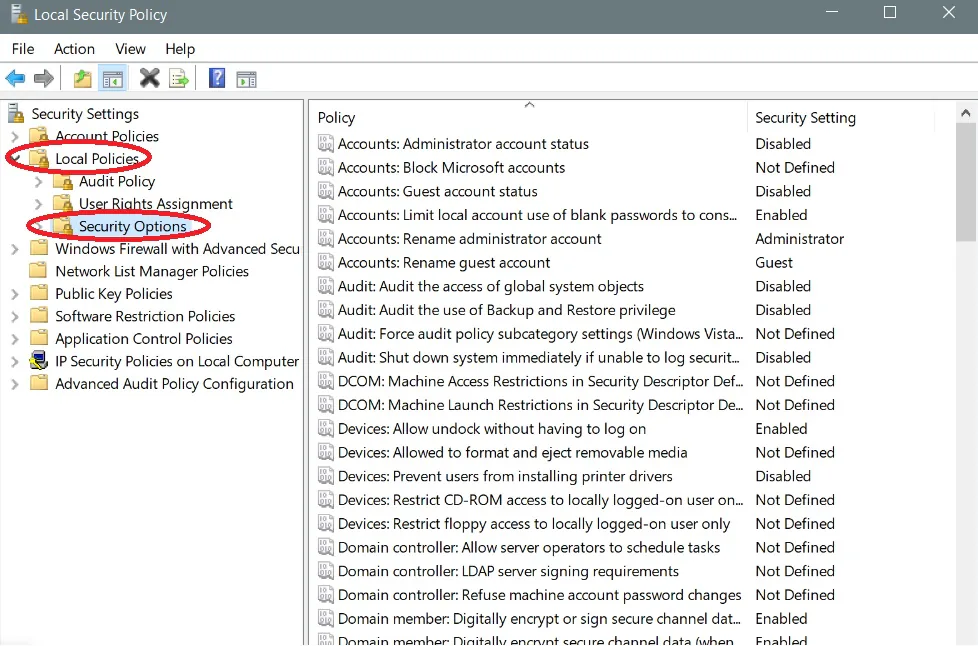Click icon beside Accounts: Guest account status
Viewport: 978px width, 646px height.
coord(326,191)
